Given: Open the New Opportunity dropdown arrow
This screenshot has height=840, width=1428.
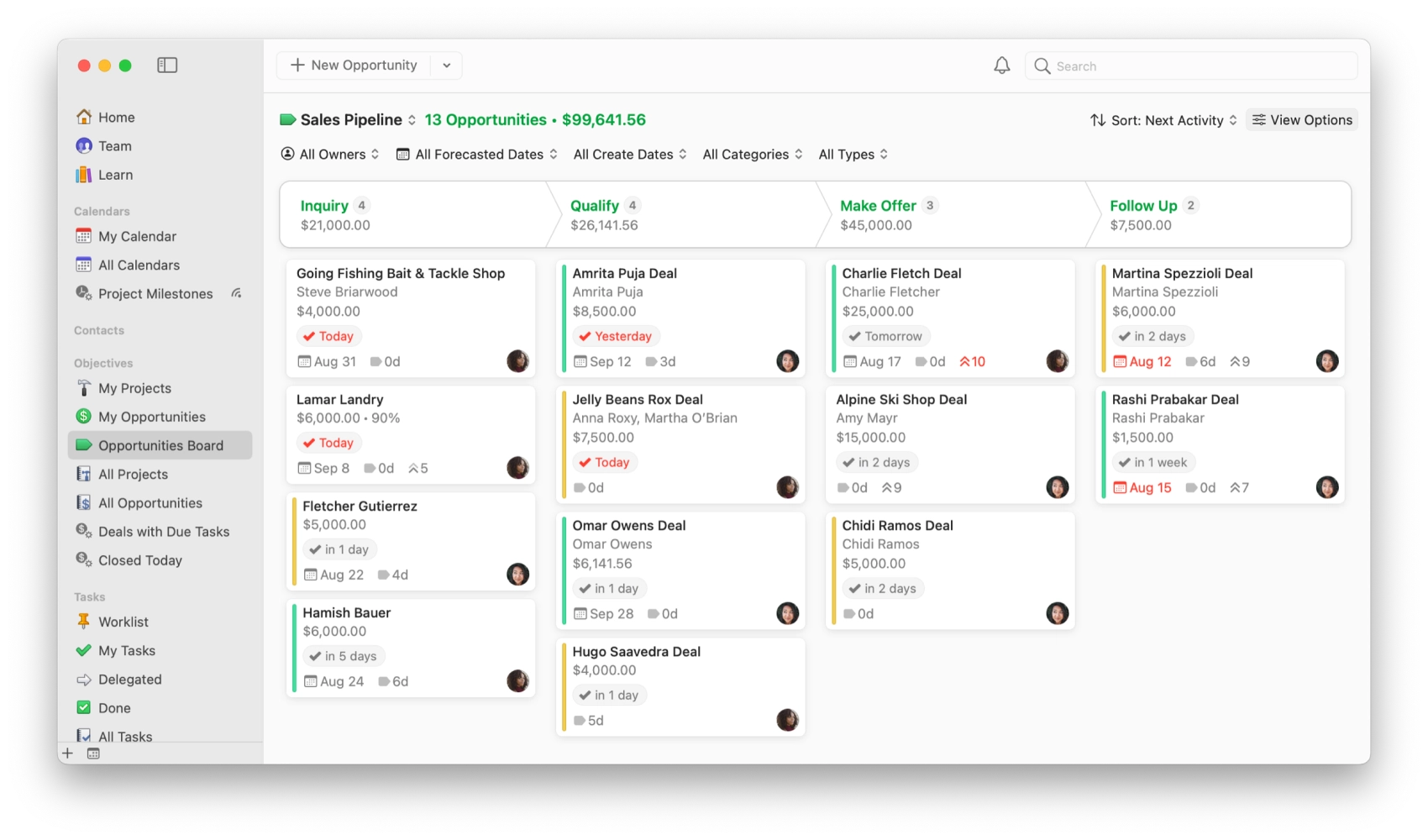Looking at the screenshot, I should (447, 66).
